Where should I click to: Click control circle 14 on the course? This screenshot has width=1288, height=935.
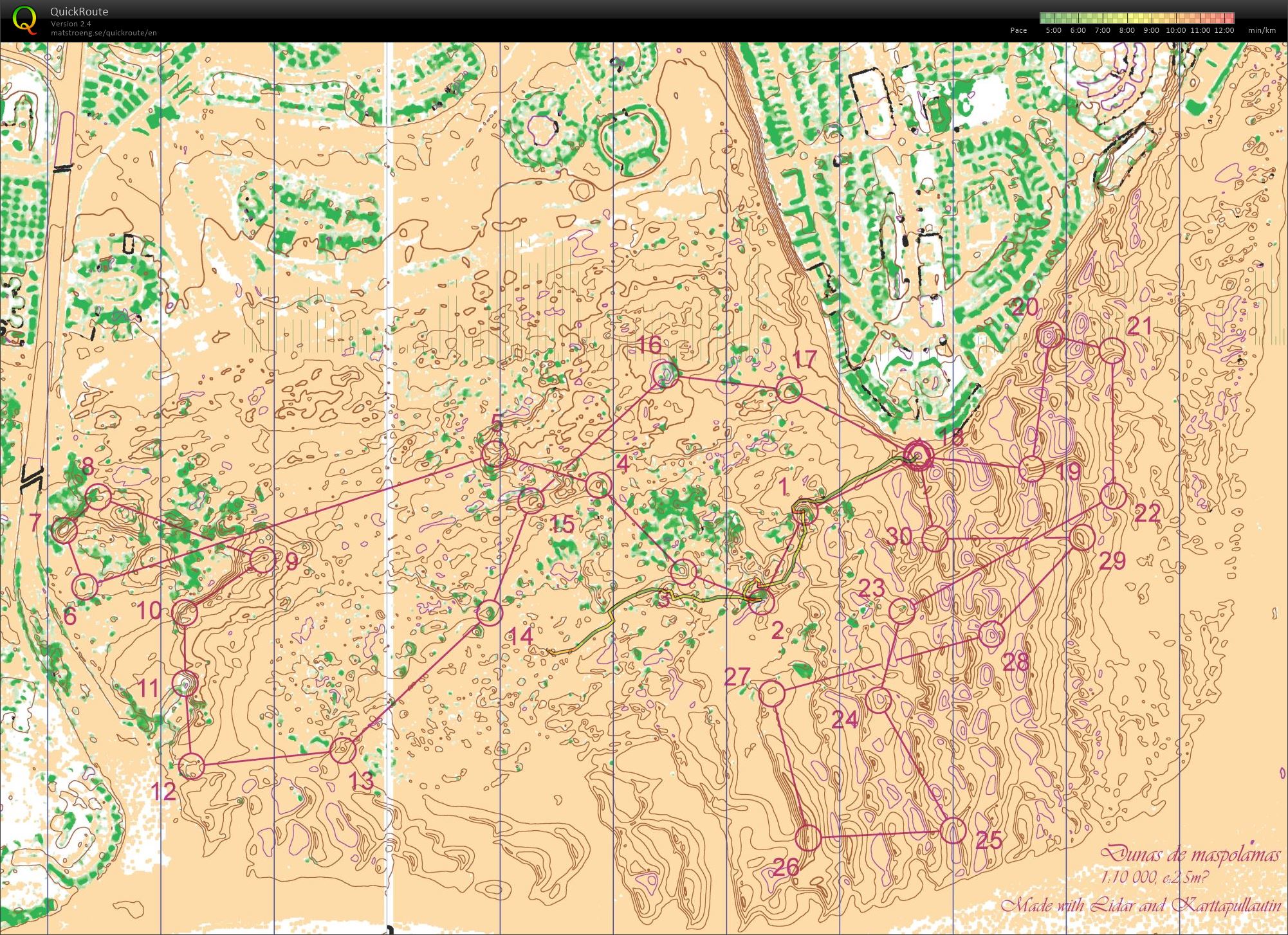pos(489,613)
